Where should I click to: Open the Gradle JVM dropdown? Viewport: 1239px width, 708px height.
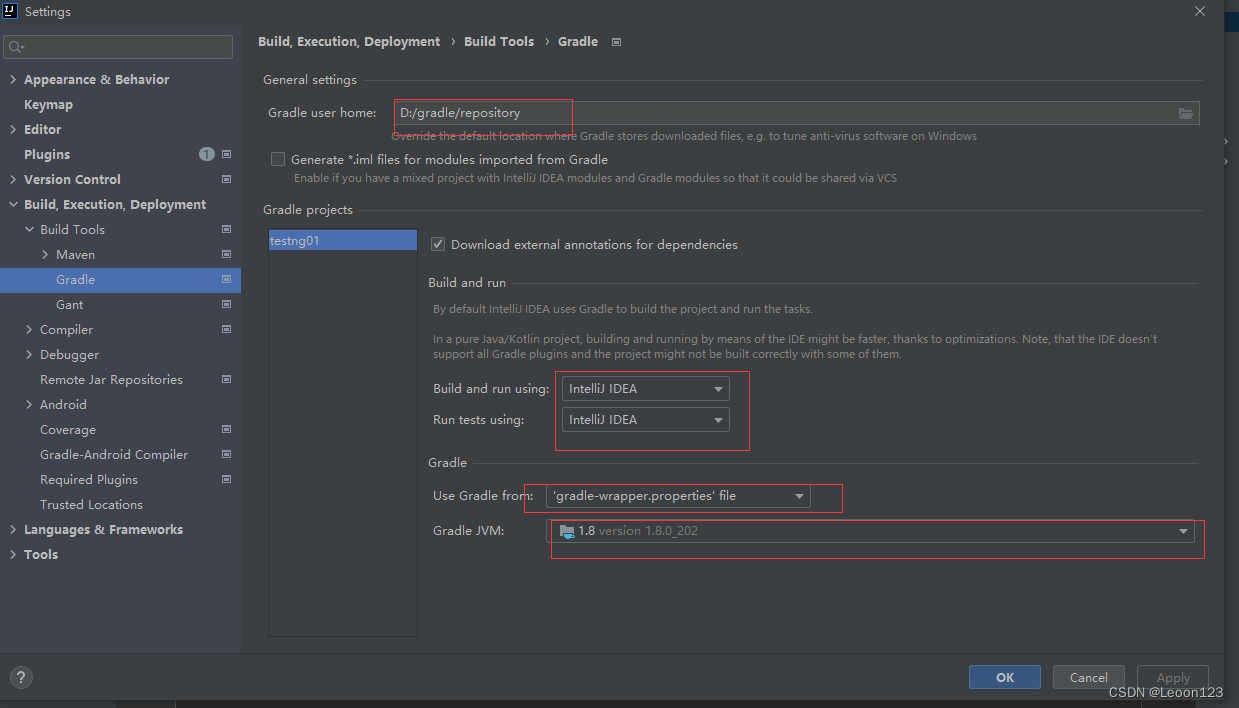pyautogui.click(x=871, y=531)
